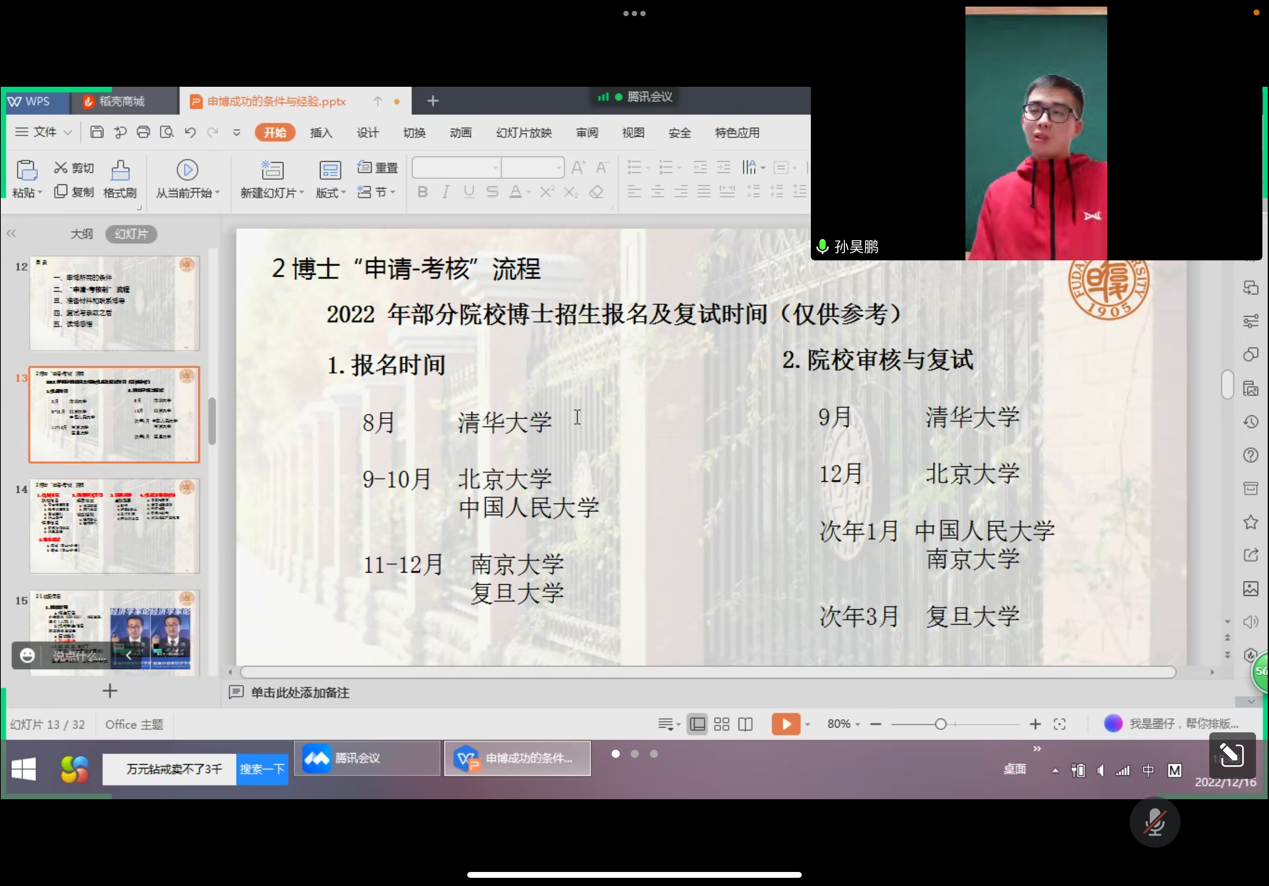Click 单击此处添加备注 notes area

300,692
